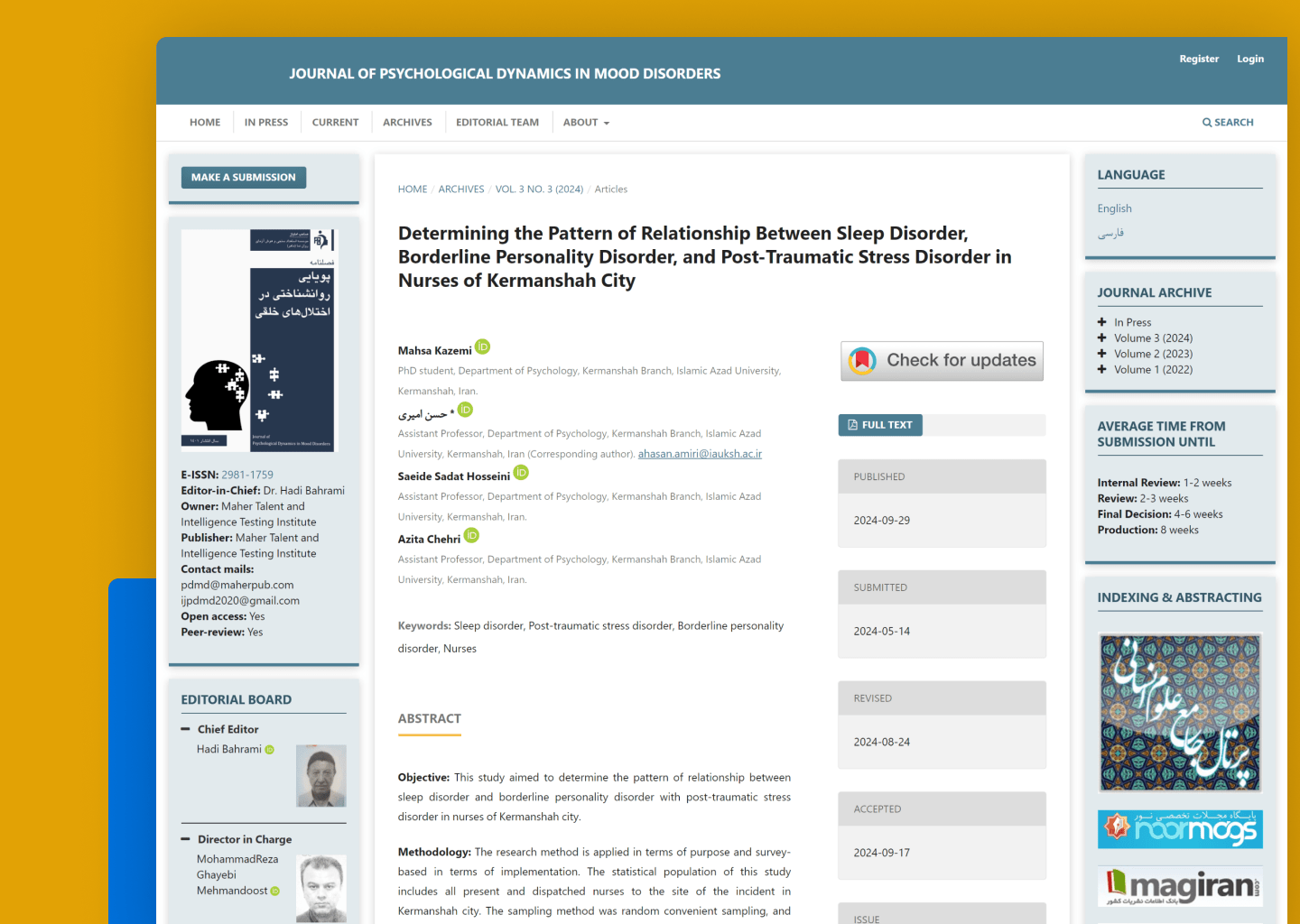Open Magiran indexing logo
1300x924 pixels.
(1180, 887)
